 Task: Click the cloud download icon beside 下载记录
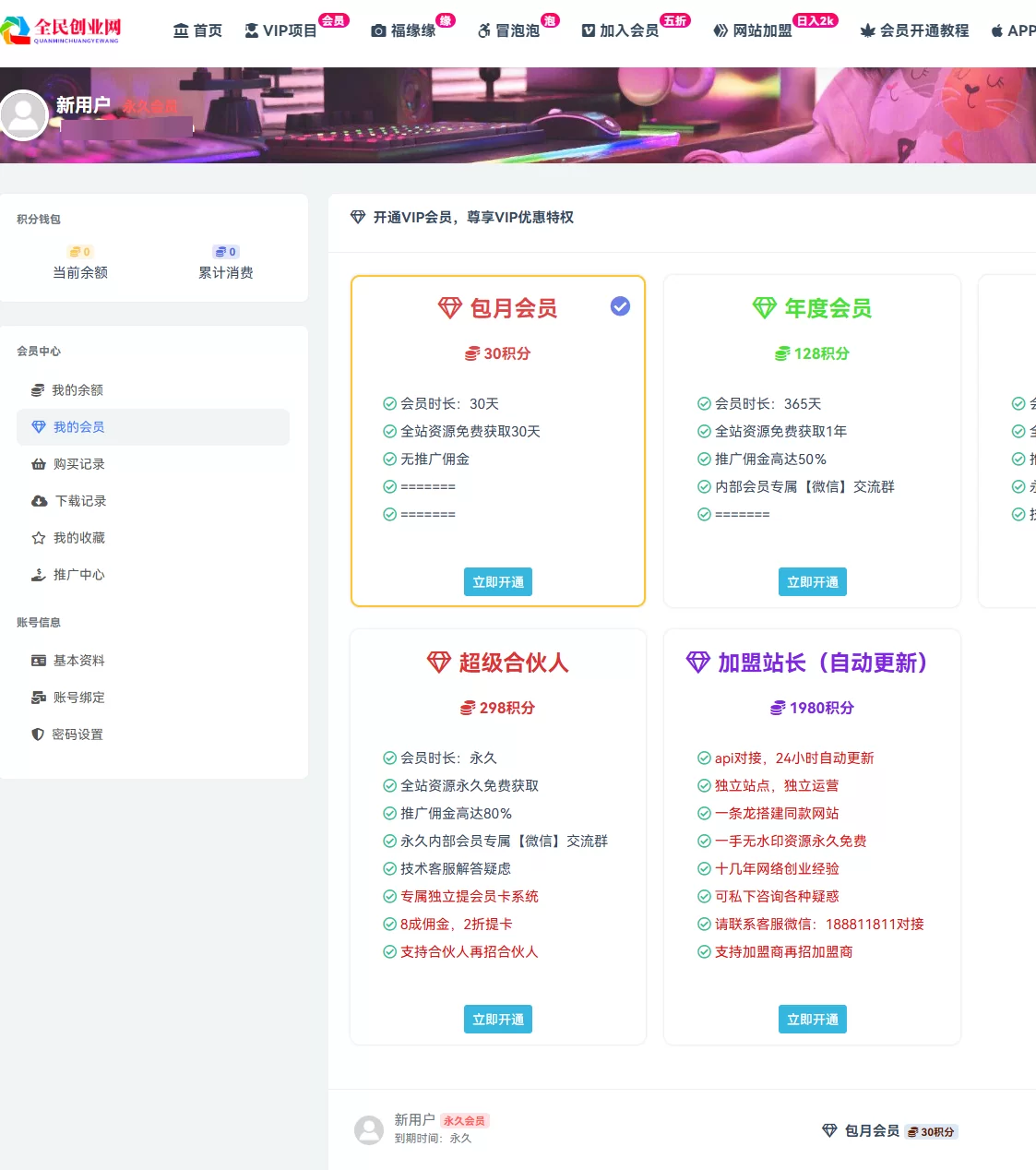tap(39, 501)
